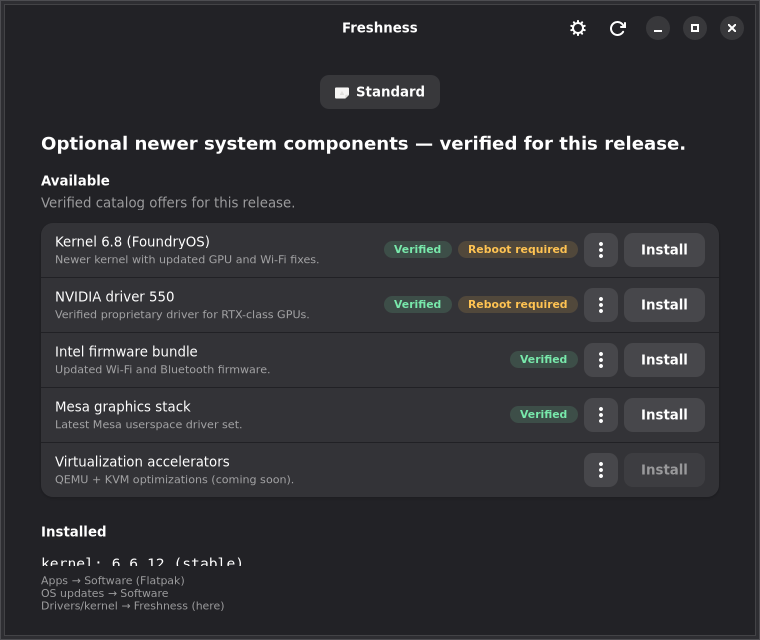760x640 pixels.
Task: Click the Installed section heading
Action: point(73,531)
